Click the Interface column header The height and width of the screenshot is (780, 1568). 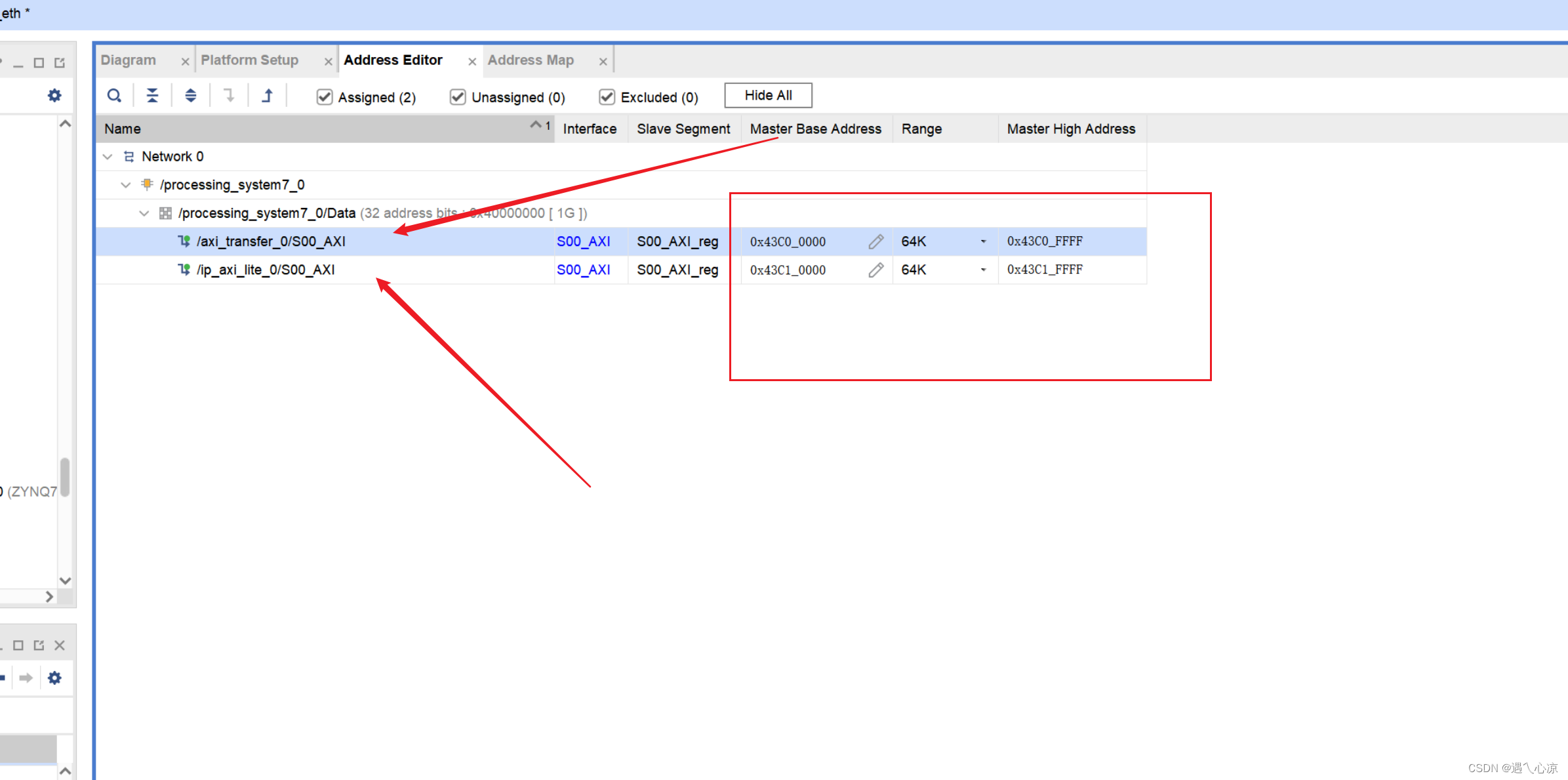tap(590, 129)
